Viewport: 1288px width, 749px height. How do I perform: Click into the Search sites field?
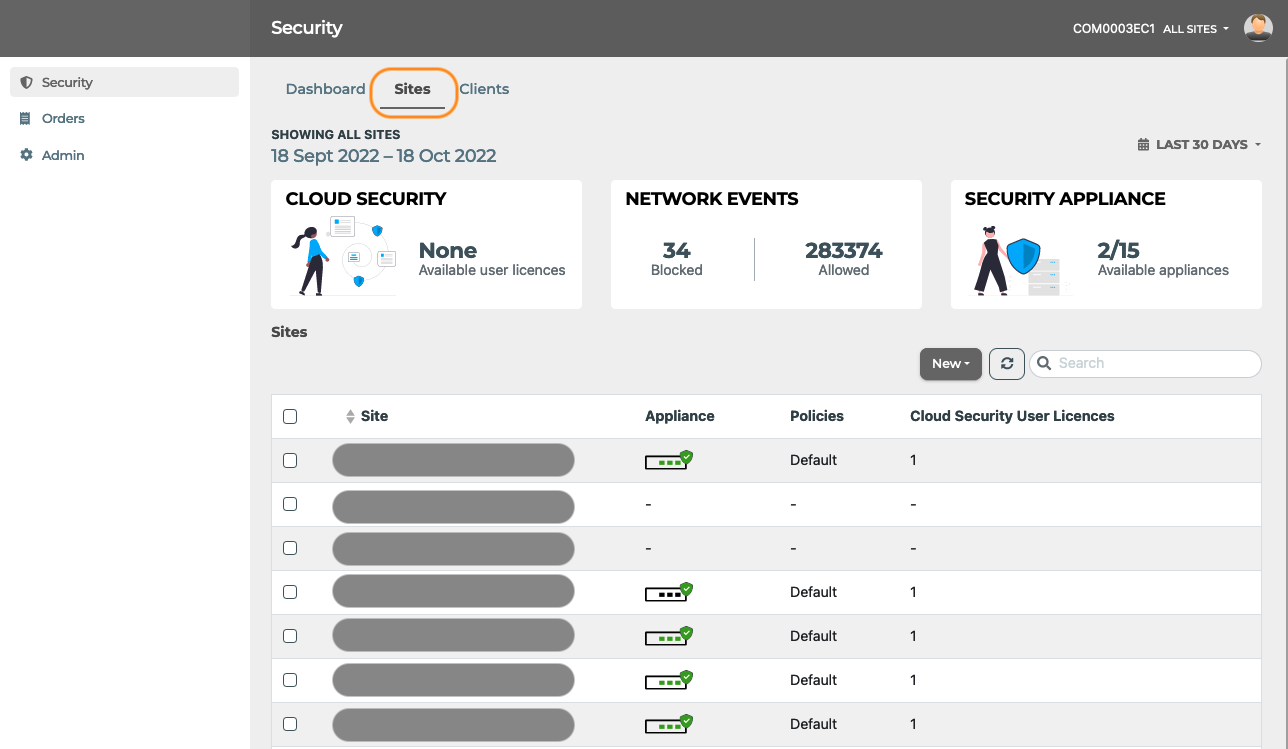pos(1146,364)
